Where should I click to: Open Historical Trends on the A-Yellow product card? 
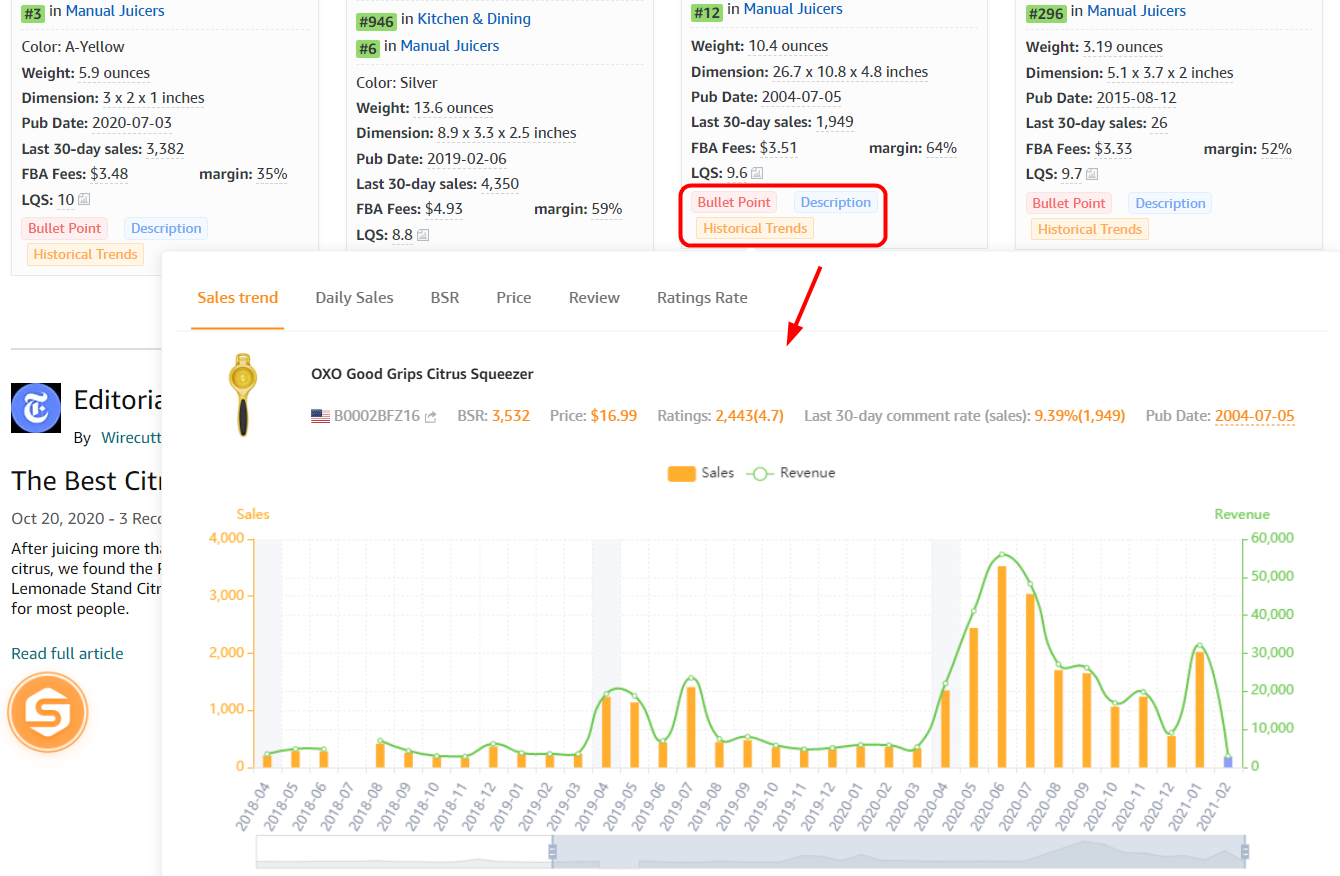[x=86, y=254]
